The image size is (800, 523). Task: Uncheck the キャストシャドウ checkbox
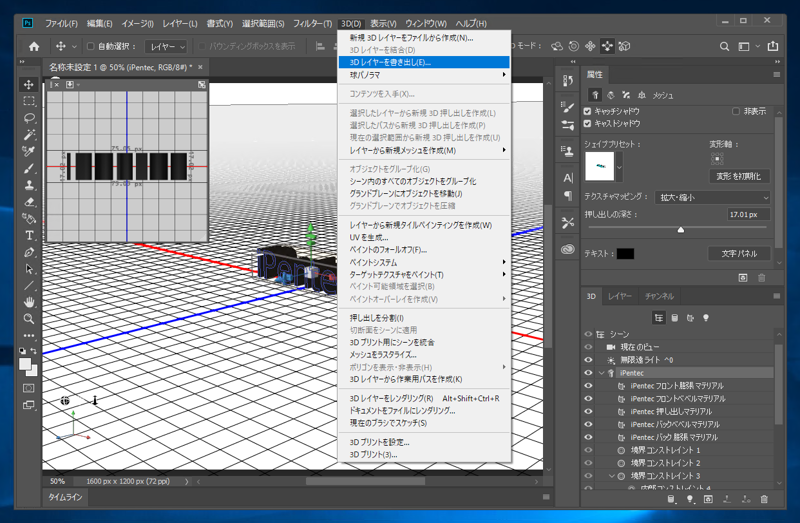(x=587, y=123)
